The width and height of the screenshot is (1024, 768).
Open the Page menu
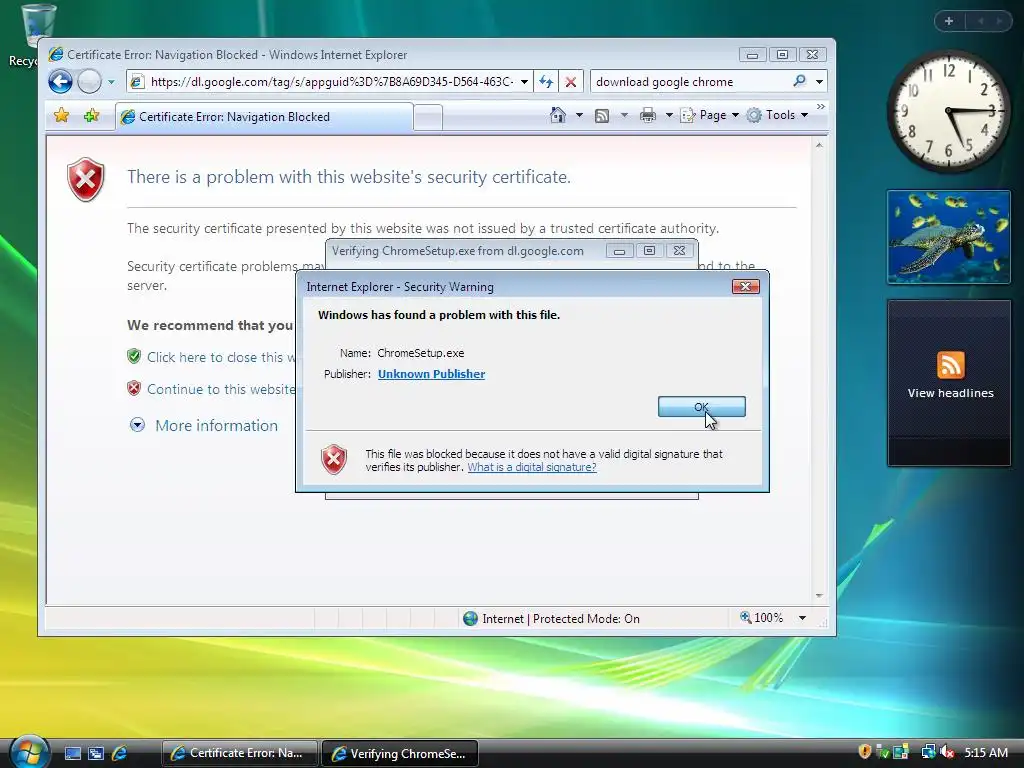[710, 115]
